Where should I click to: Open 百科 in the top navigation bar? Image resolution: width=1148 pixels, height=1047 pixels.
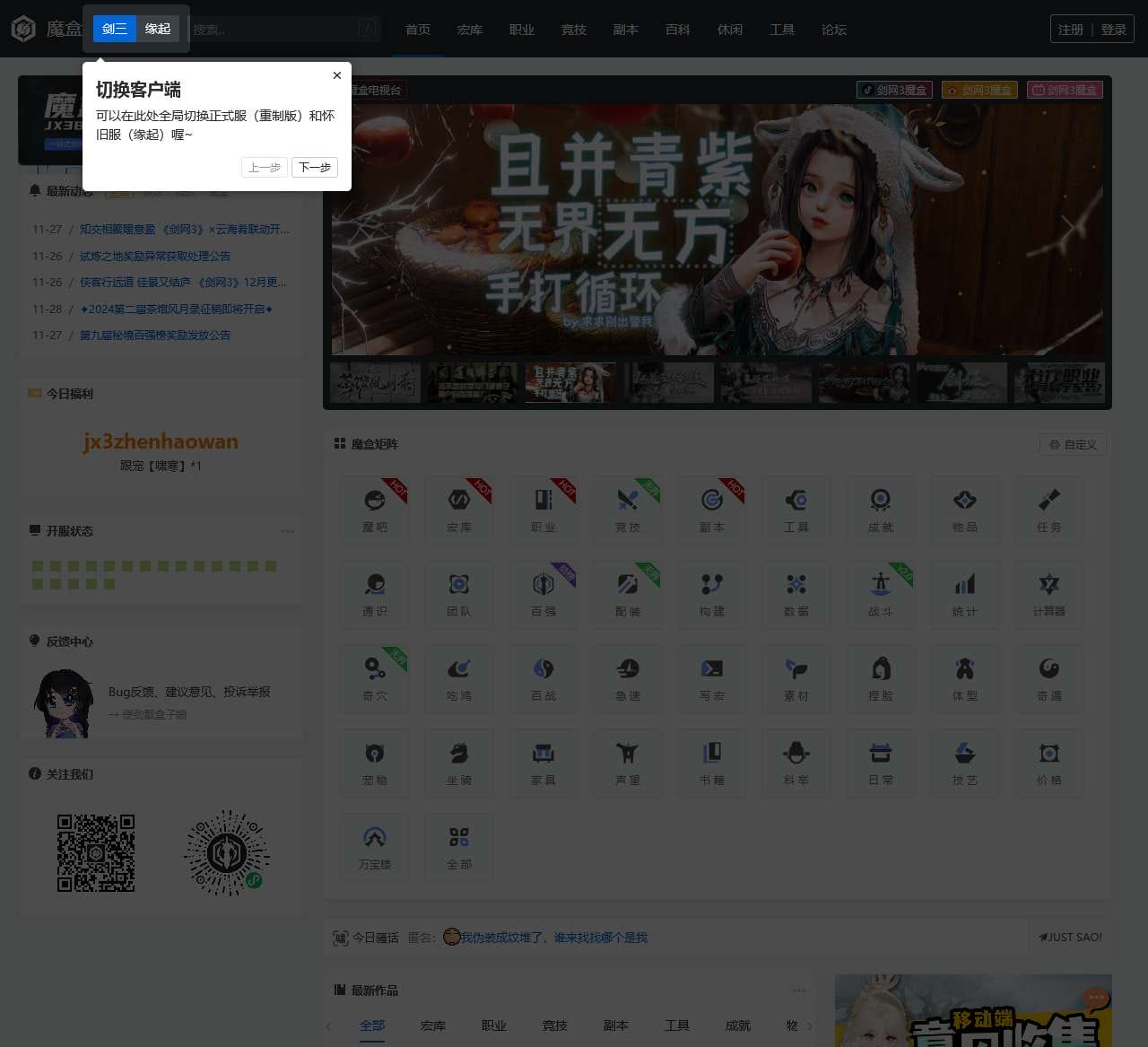click(x=678, y=30)
